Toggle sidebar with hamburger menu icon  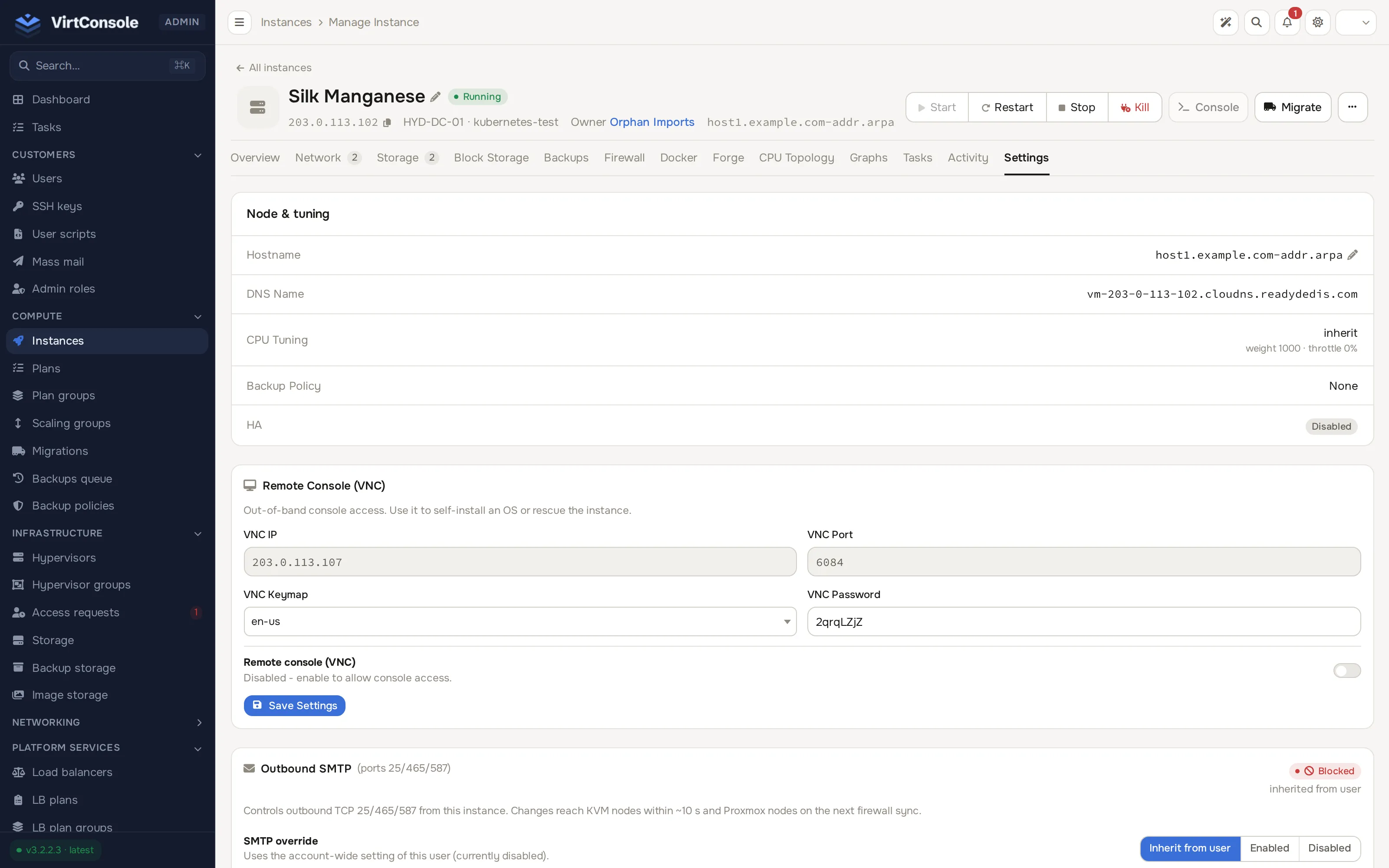[239, 23]
